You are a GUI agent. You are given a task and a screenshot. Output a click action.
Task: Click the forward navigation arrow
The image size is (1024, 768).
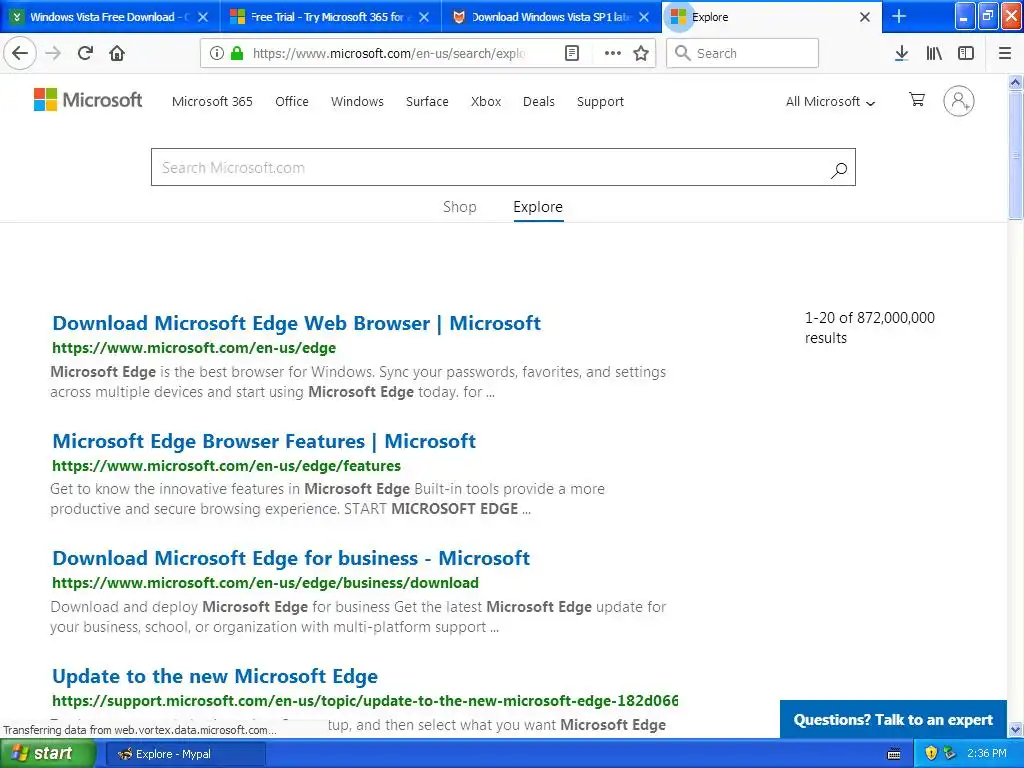pyautogui.click(x=53, y=53)
